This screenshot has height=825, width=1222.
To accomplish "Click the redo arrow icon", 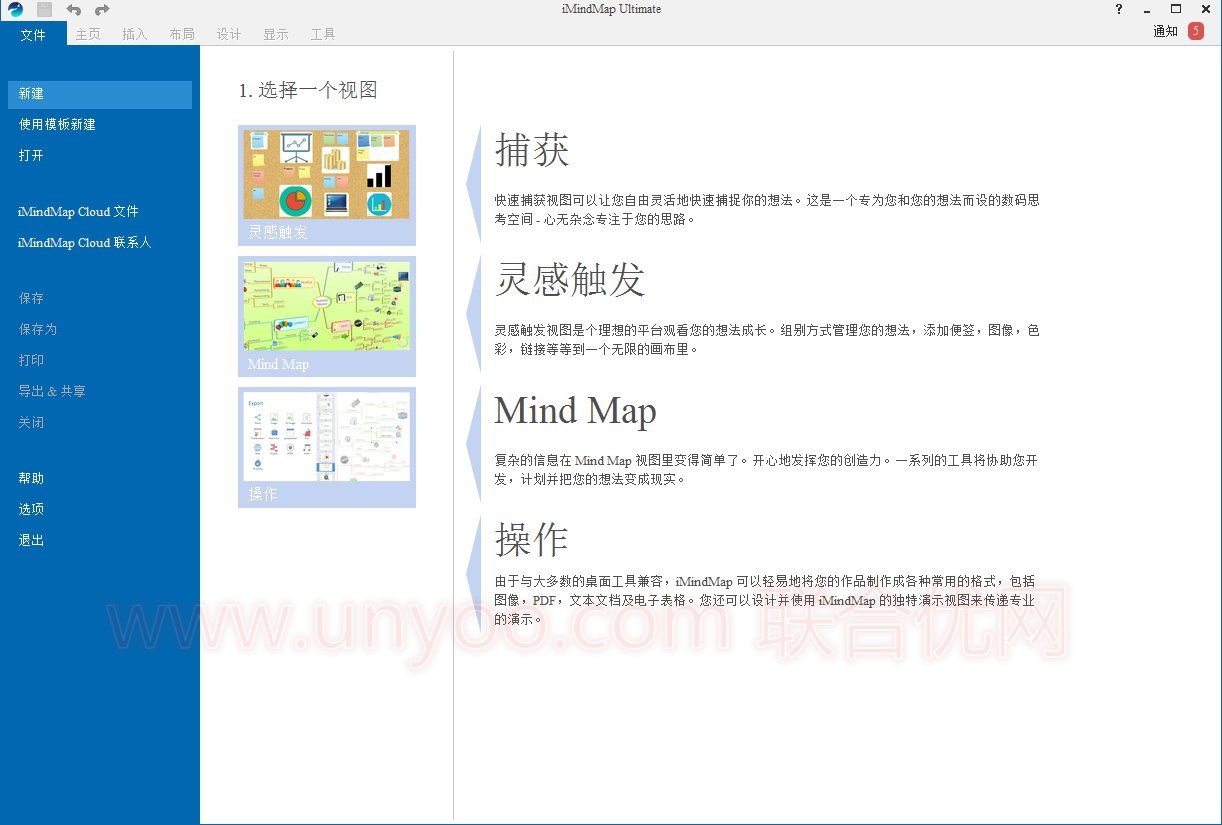I will point(102,9).
